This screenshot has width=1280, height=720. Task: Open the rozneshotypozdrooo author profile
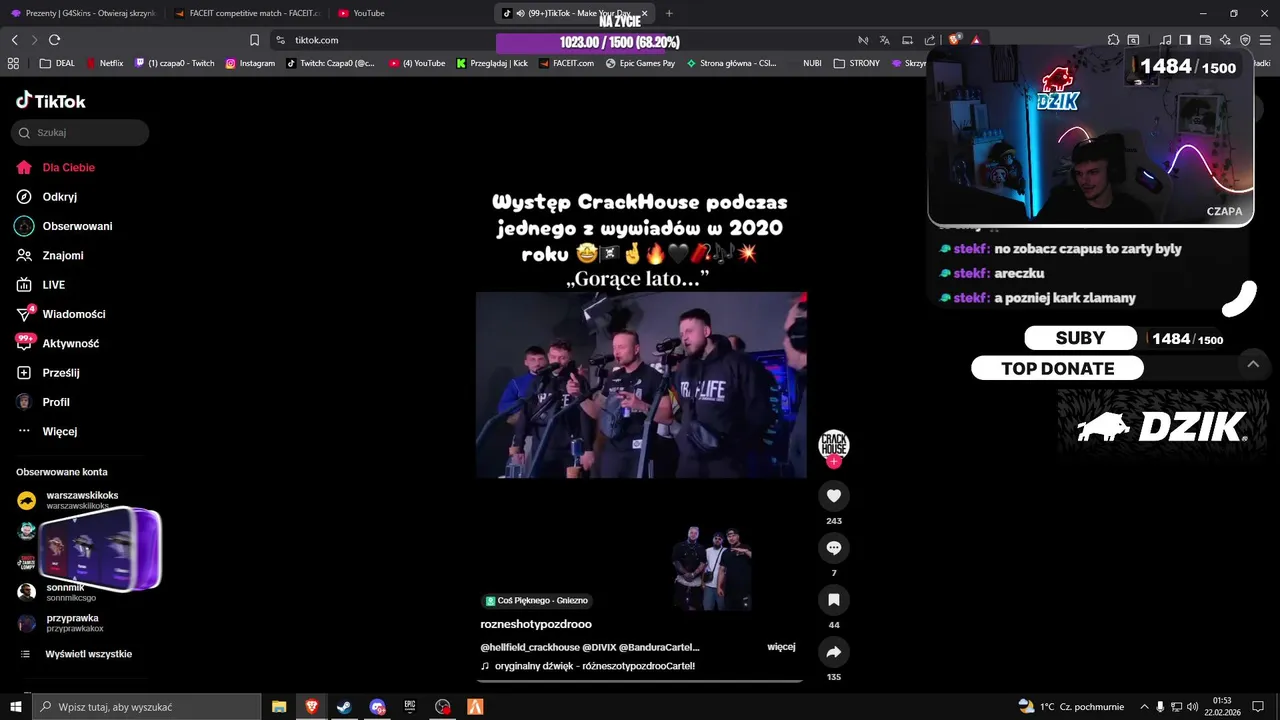(536, 624)
